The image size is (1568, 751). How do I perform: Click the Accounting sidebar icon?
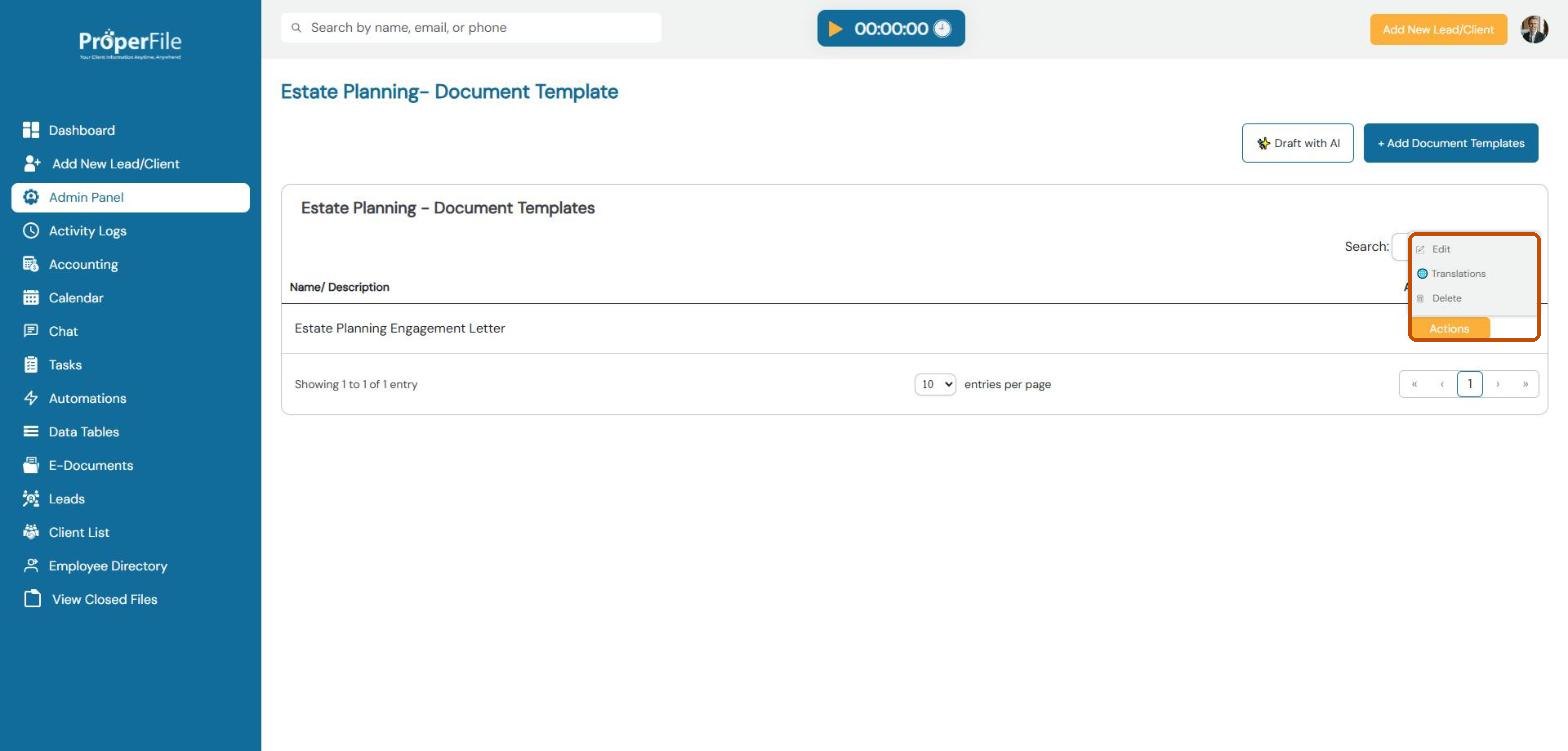click(x=31, y=264)
